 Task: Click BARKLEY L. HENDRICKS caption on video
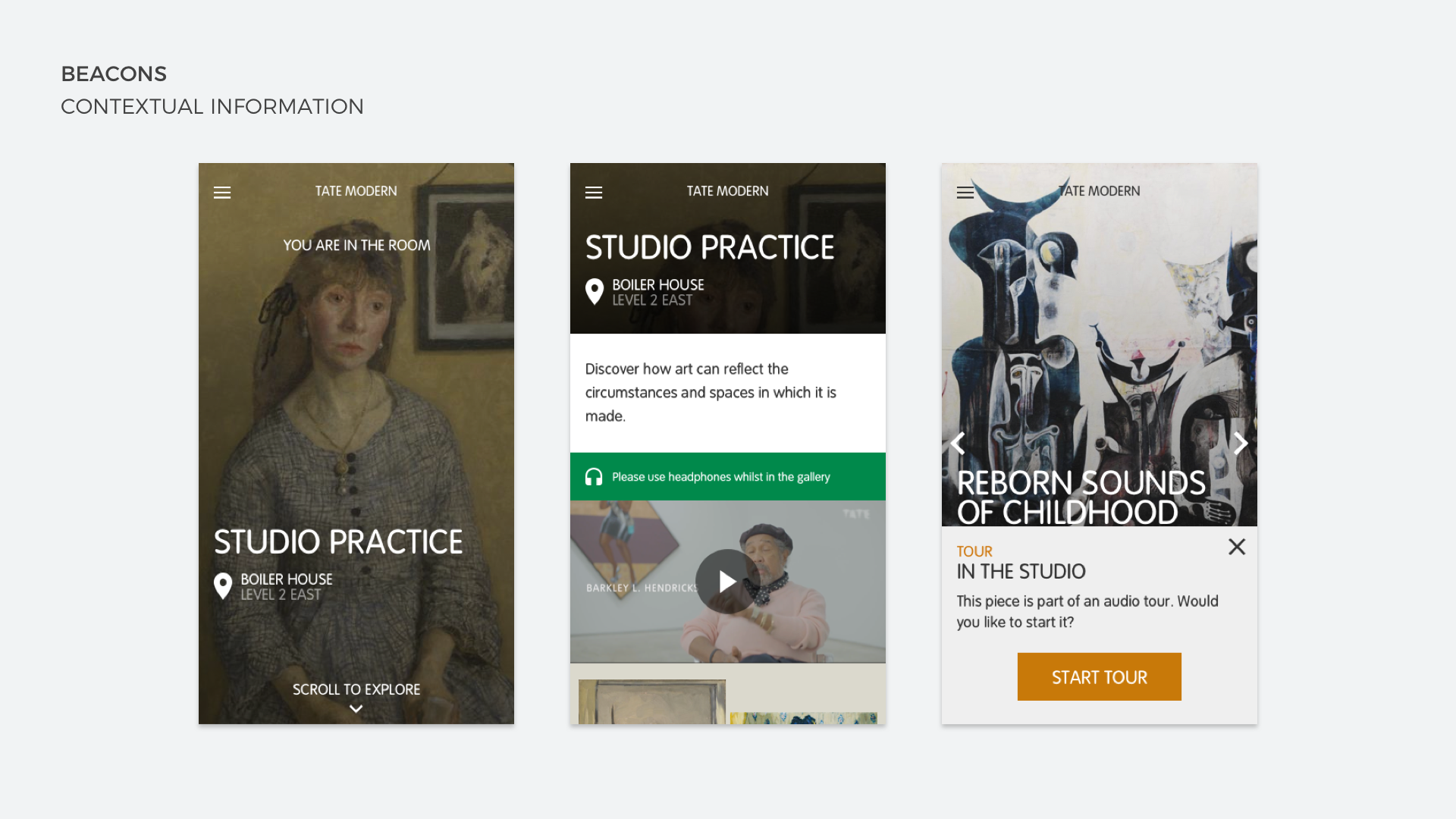point(642,588)
